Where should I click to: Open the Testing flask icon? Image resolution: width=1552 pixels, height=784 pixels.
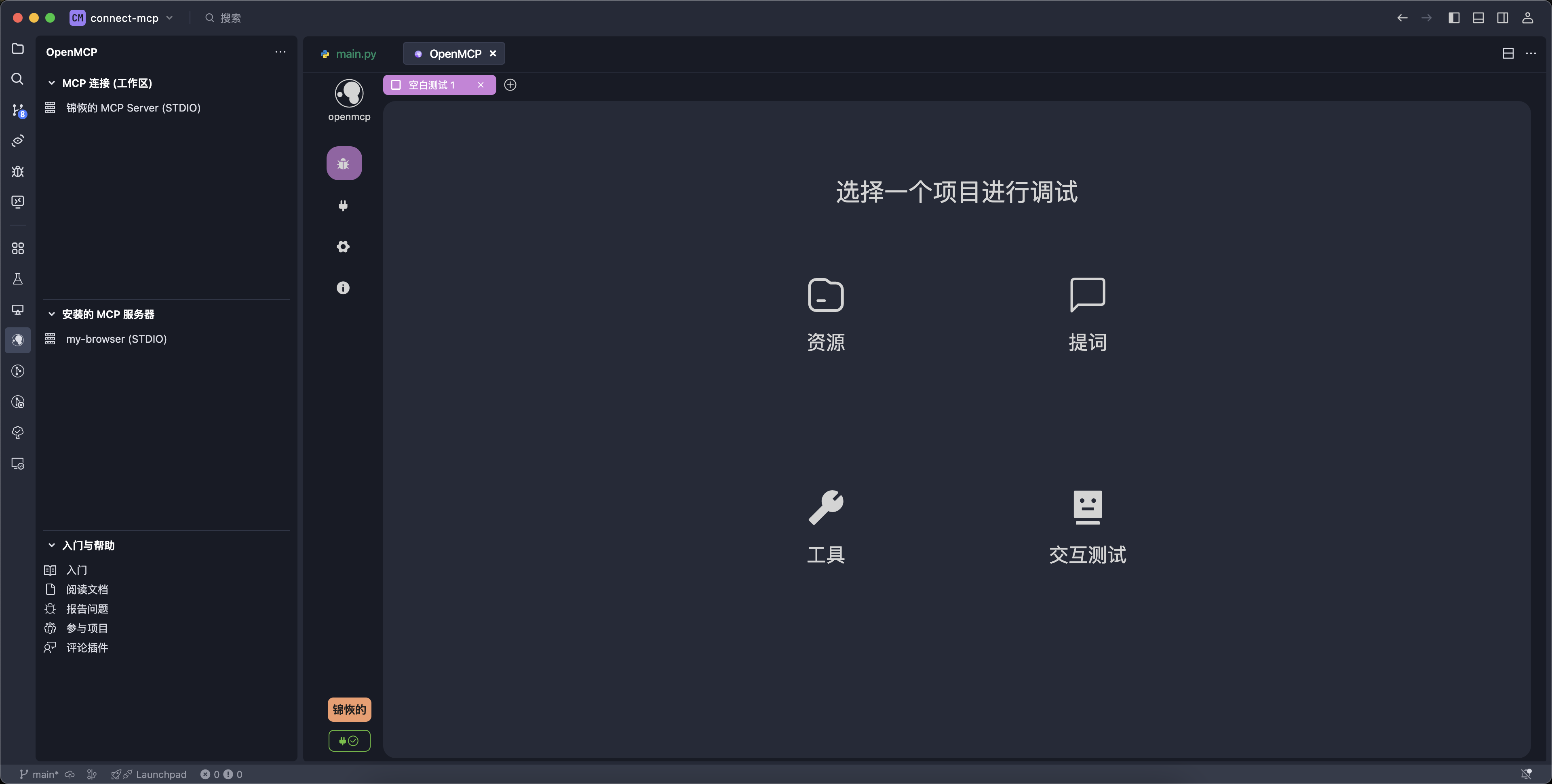click(x=17, y=278)
